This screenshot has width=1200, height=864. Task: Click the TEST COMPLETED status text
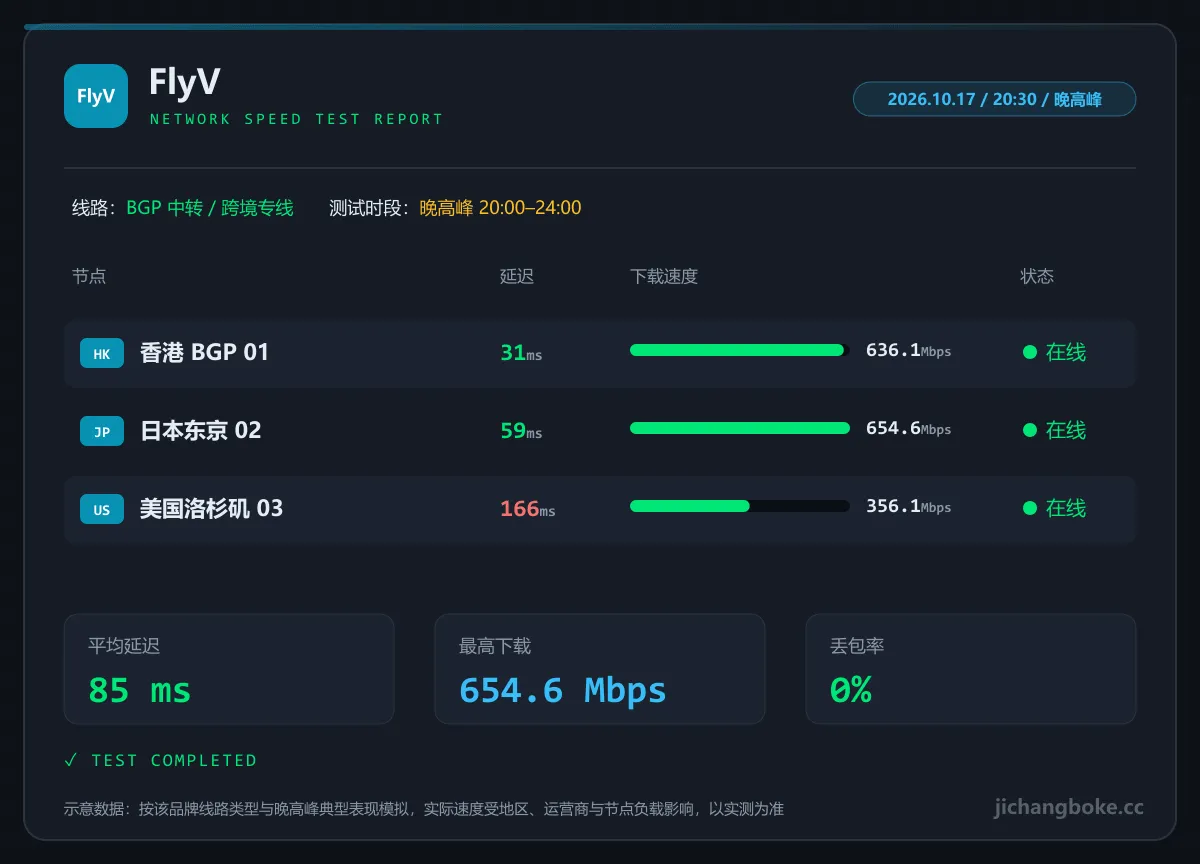174,761
